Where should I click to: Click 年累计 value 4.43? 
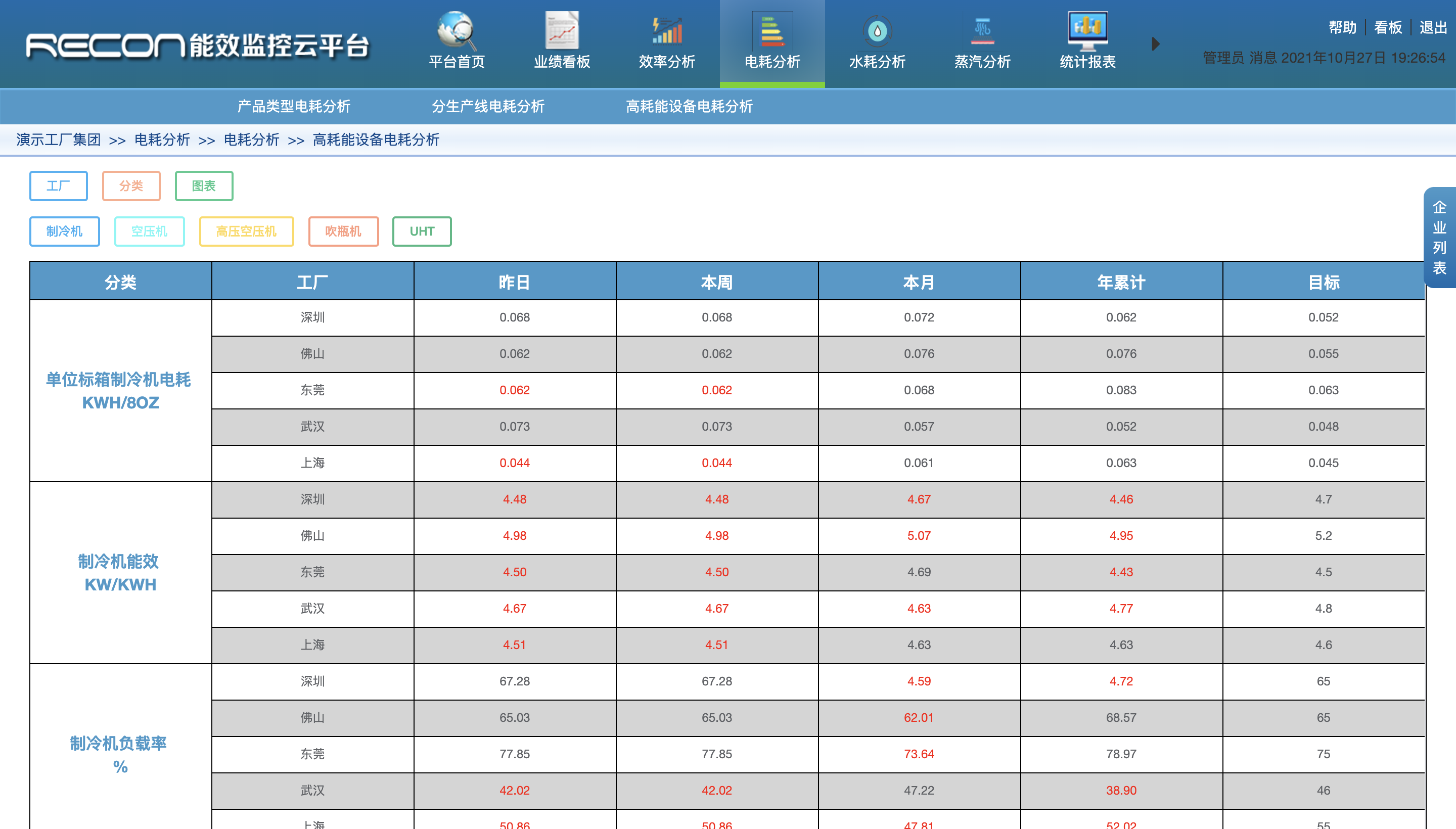pos(1121,572)
